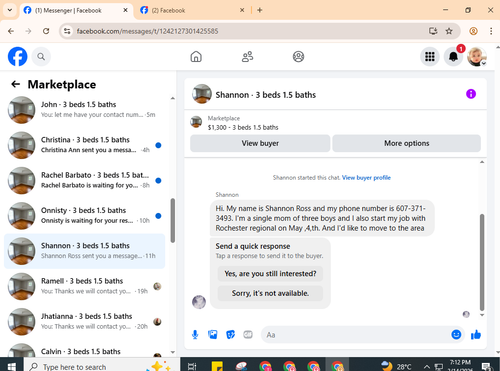Open Jhatianna's 3 beds 1.5 baths chat
This screenshot has height=371, width=500.
click(85, 322)
